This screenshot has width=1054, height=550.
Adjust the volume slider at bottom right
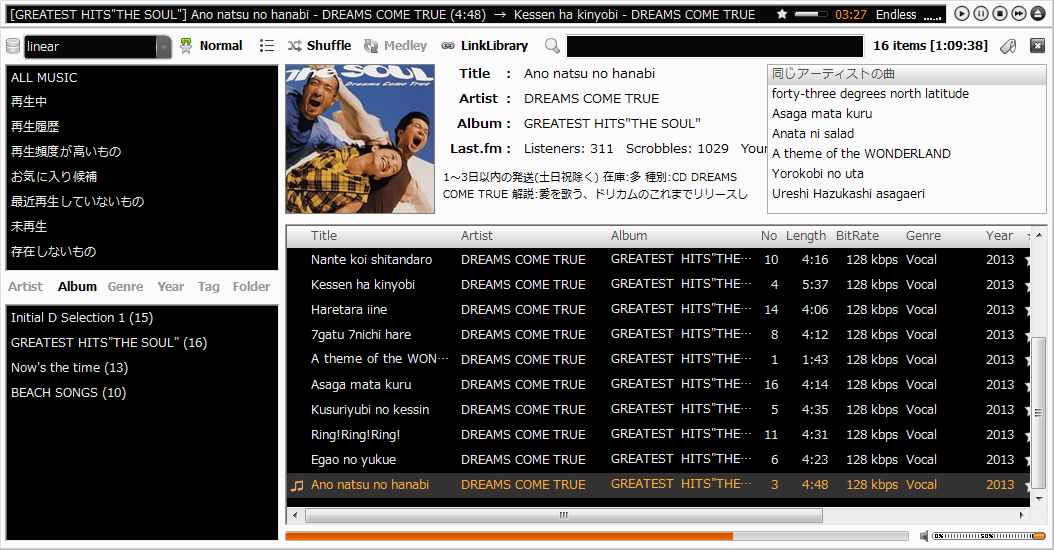(989, 536)
